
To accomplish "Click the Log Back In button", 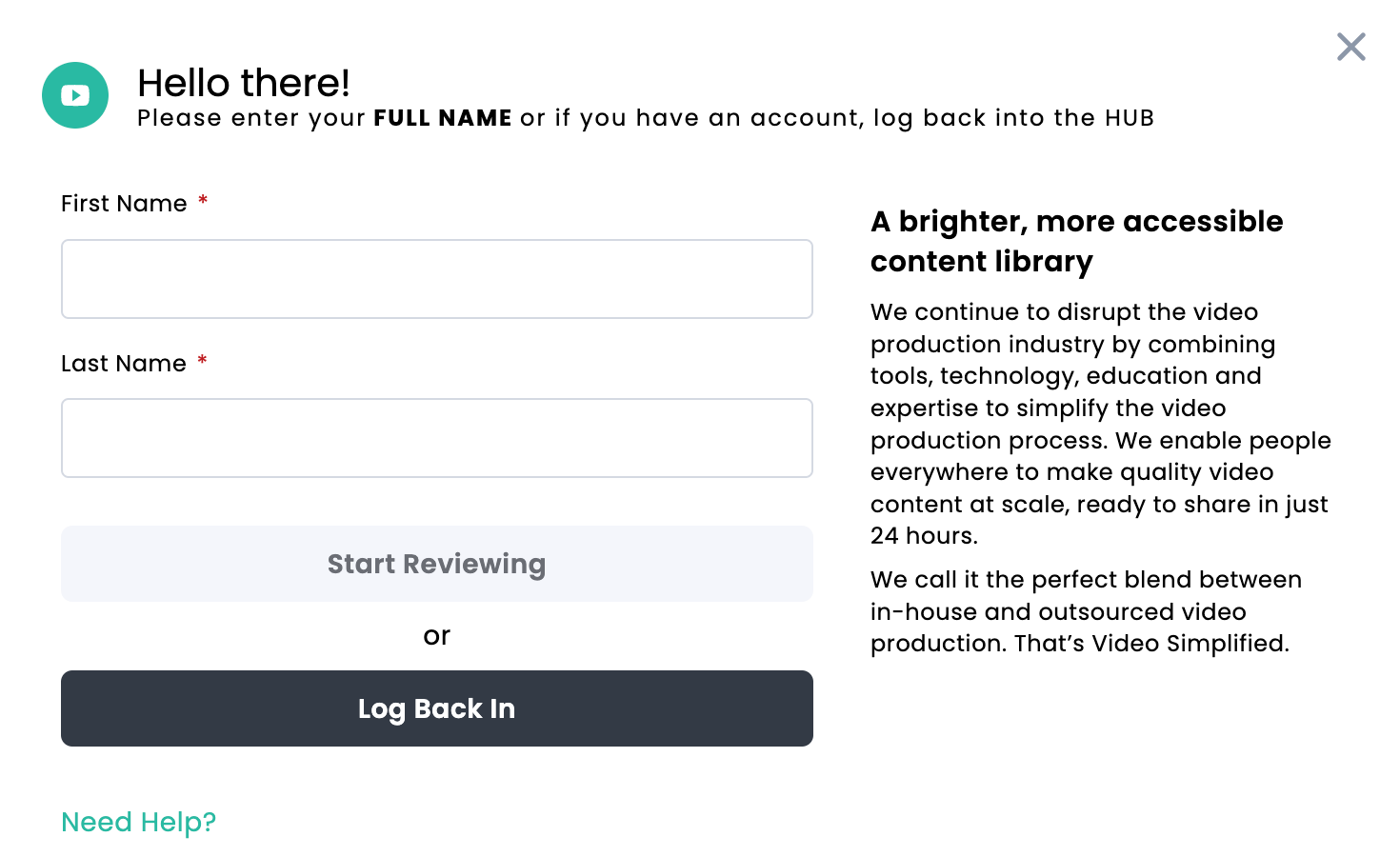I will click(437, 708).
